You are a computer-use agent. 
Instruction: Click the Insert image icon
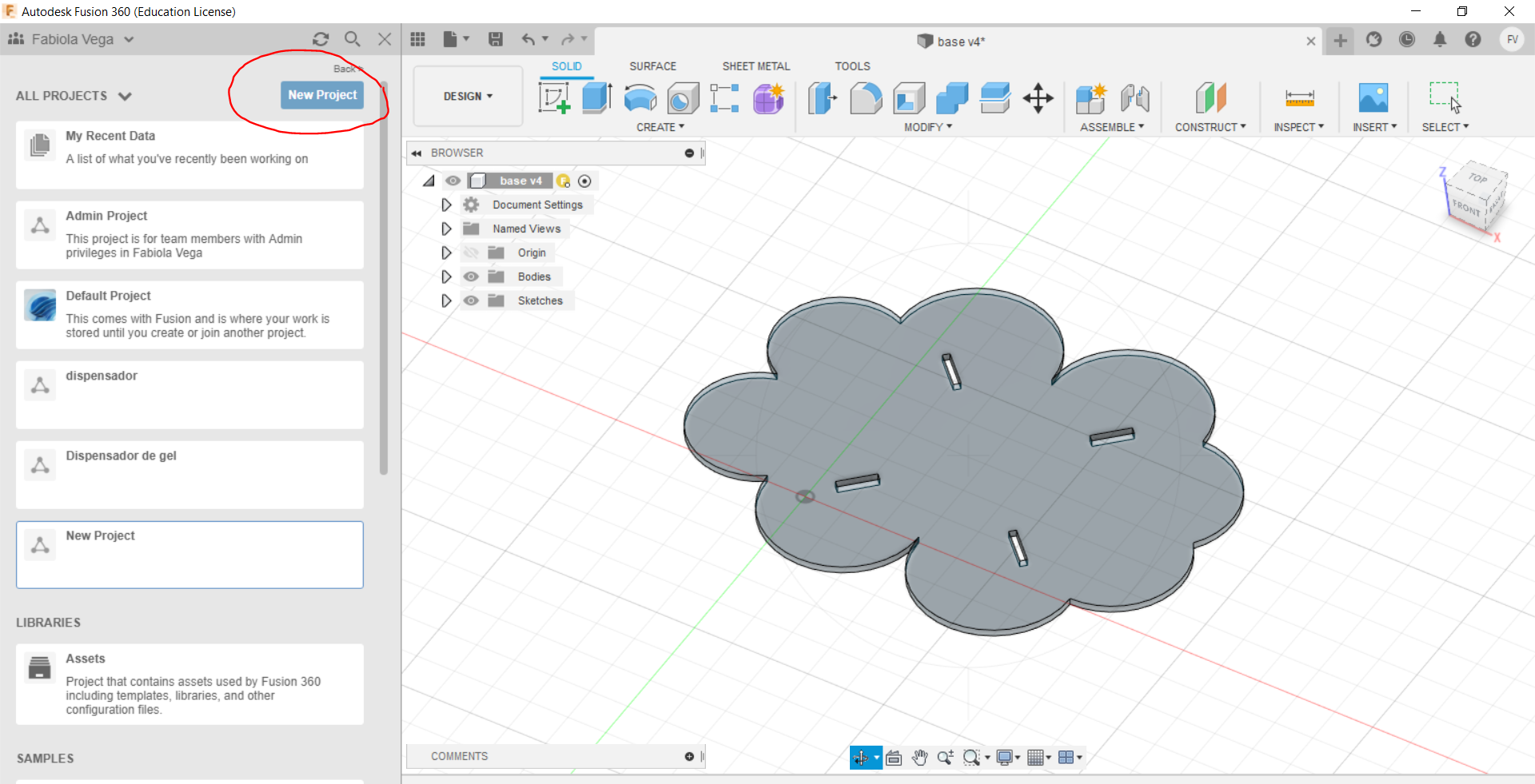[x=1373, y=98]
